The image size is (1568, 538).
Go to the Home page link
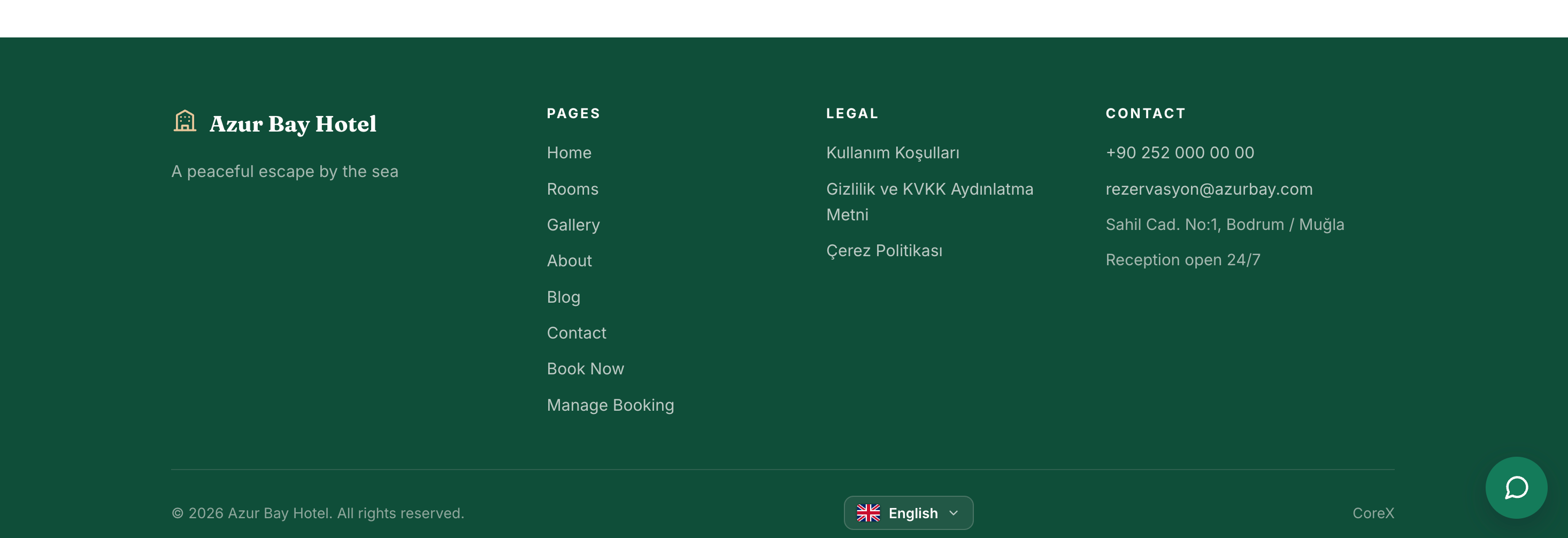[568, 153]
